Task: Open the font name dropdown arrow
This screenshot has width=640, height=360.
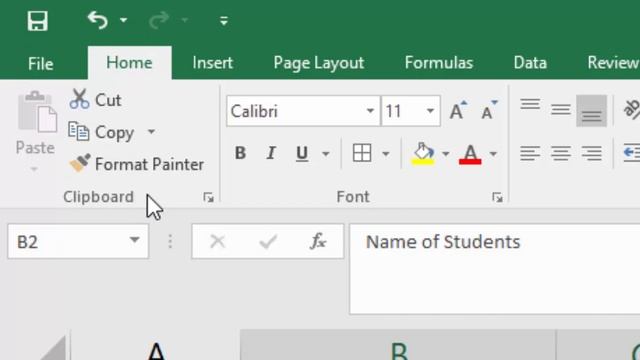Action: point(370,111)
